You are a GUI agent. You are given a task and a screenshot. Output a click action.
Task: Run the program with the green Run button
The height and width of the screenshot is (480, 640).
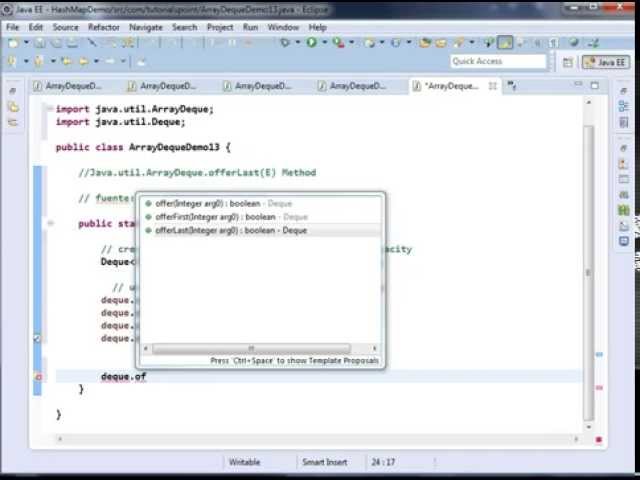(311, 42)
